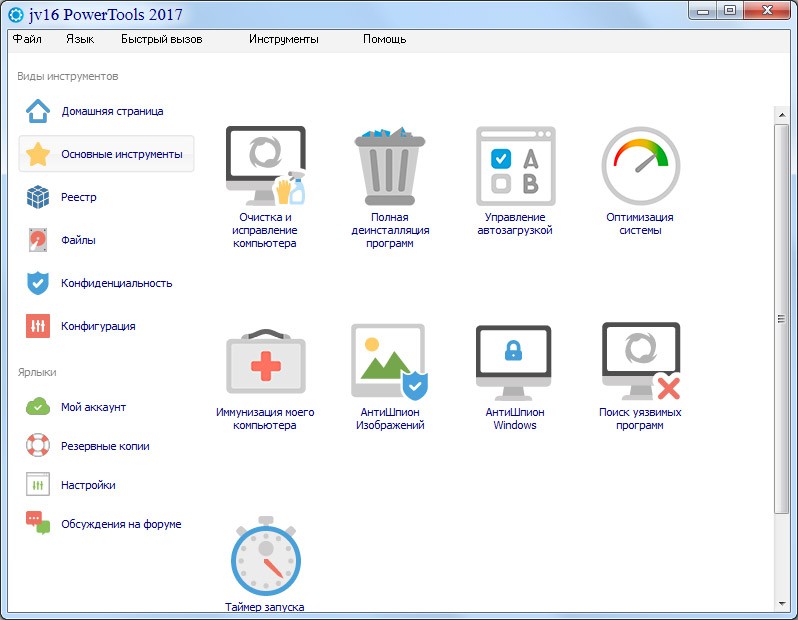Screen dimensions: 798x620
Task: Click the Конфигурация sliders icon
Action: tap(38, 326)
